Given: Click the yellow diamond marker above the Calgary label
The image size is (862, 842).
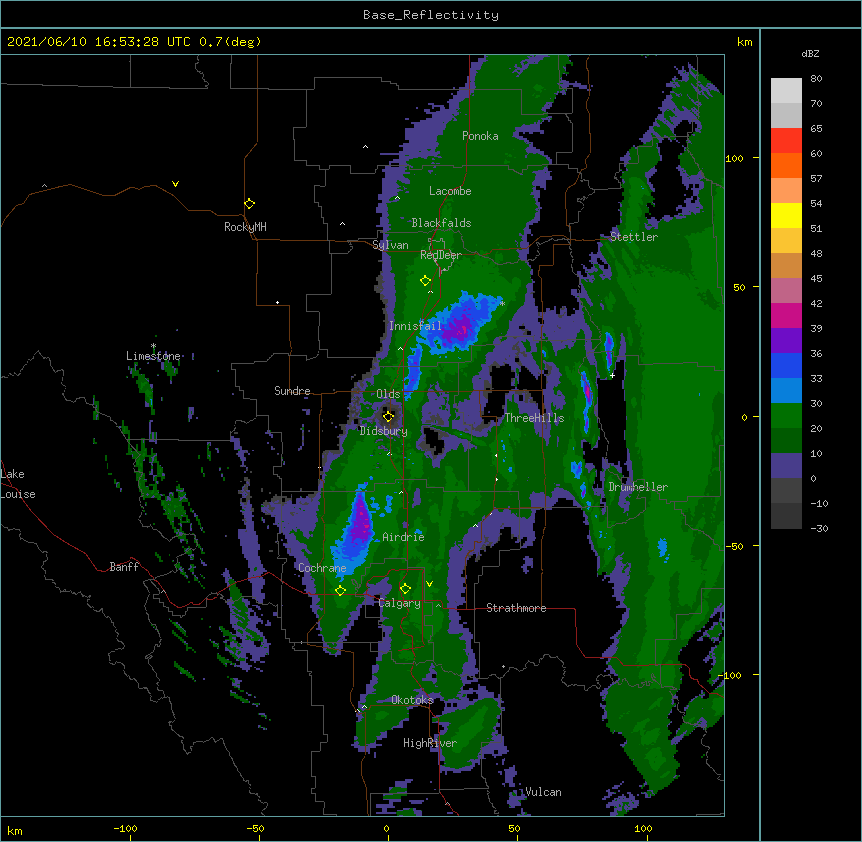Looking at the screenshot, I should pyautogui.click(x=405, y=589).
